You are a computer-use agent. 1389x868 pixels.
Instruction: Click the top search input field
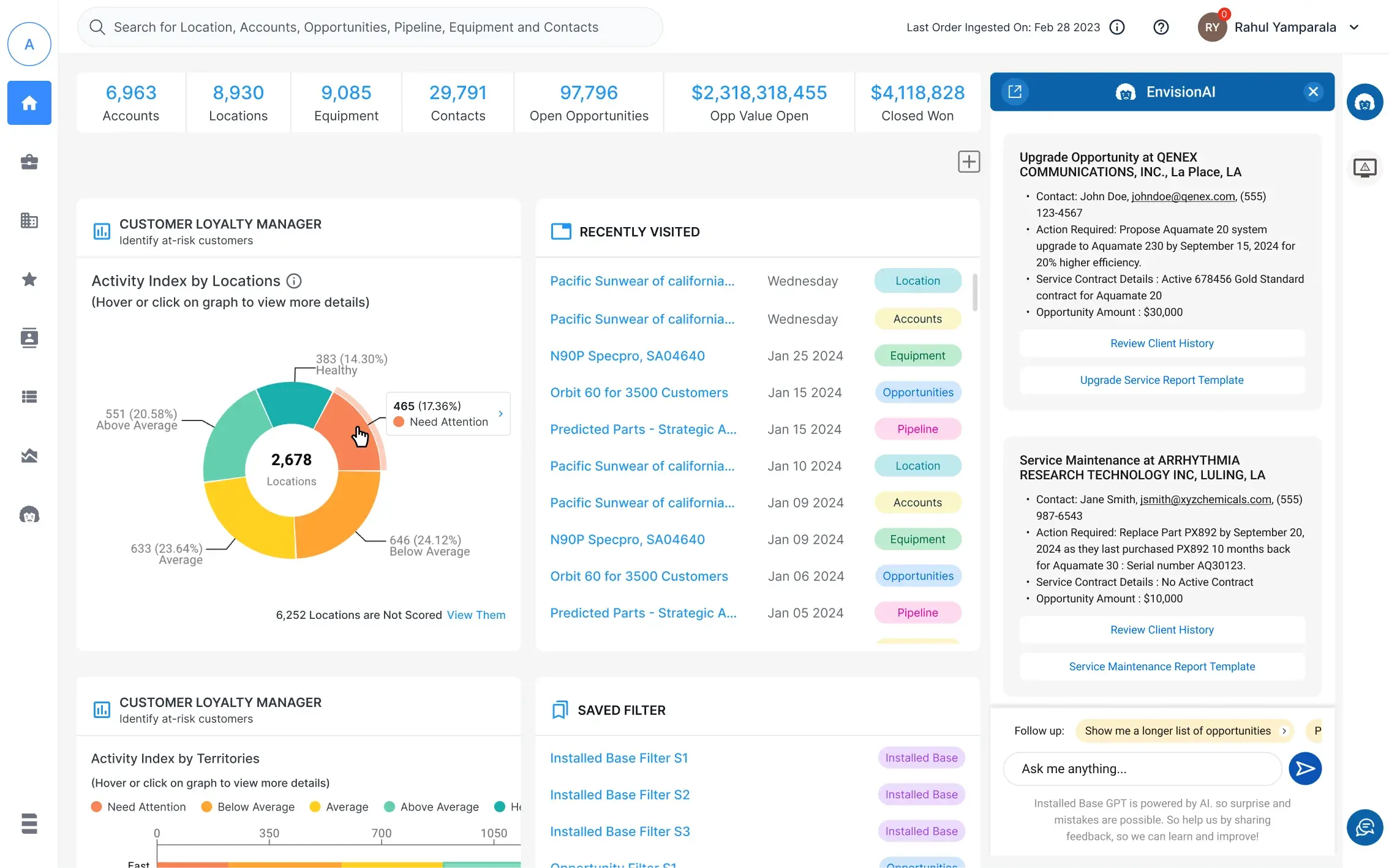click(370, 27)
